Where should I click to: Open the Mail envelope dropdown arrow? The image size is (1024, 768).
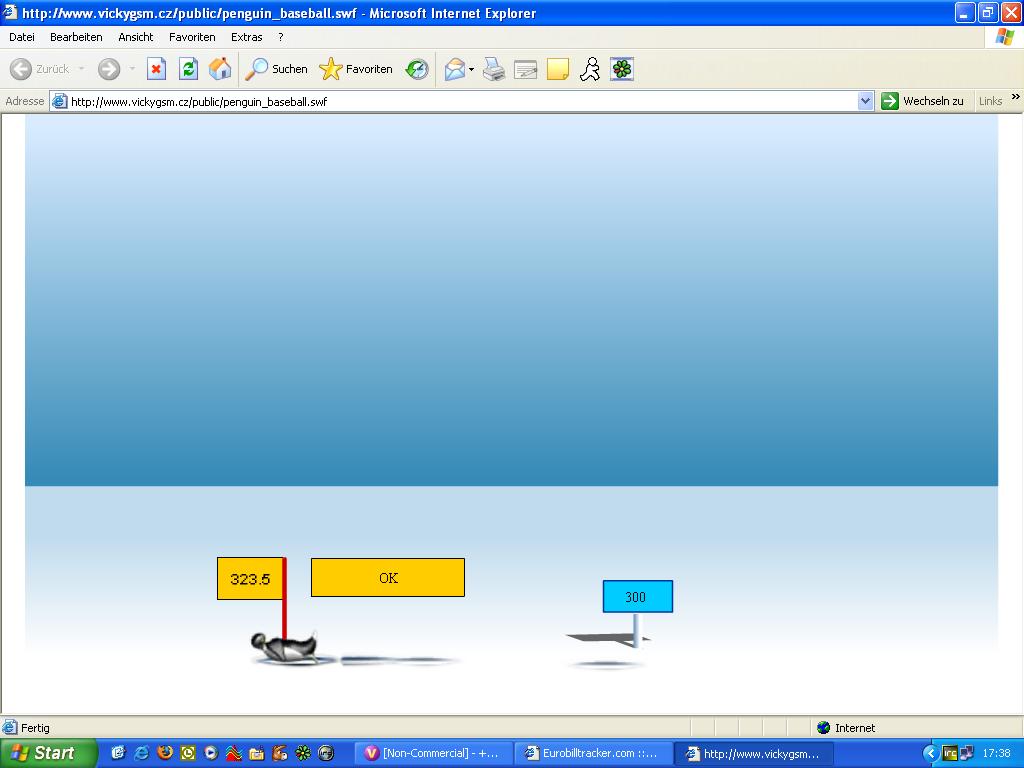(472, 69)
